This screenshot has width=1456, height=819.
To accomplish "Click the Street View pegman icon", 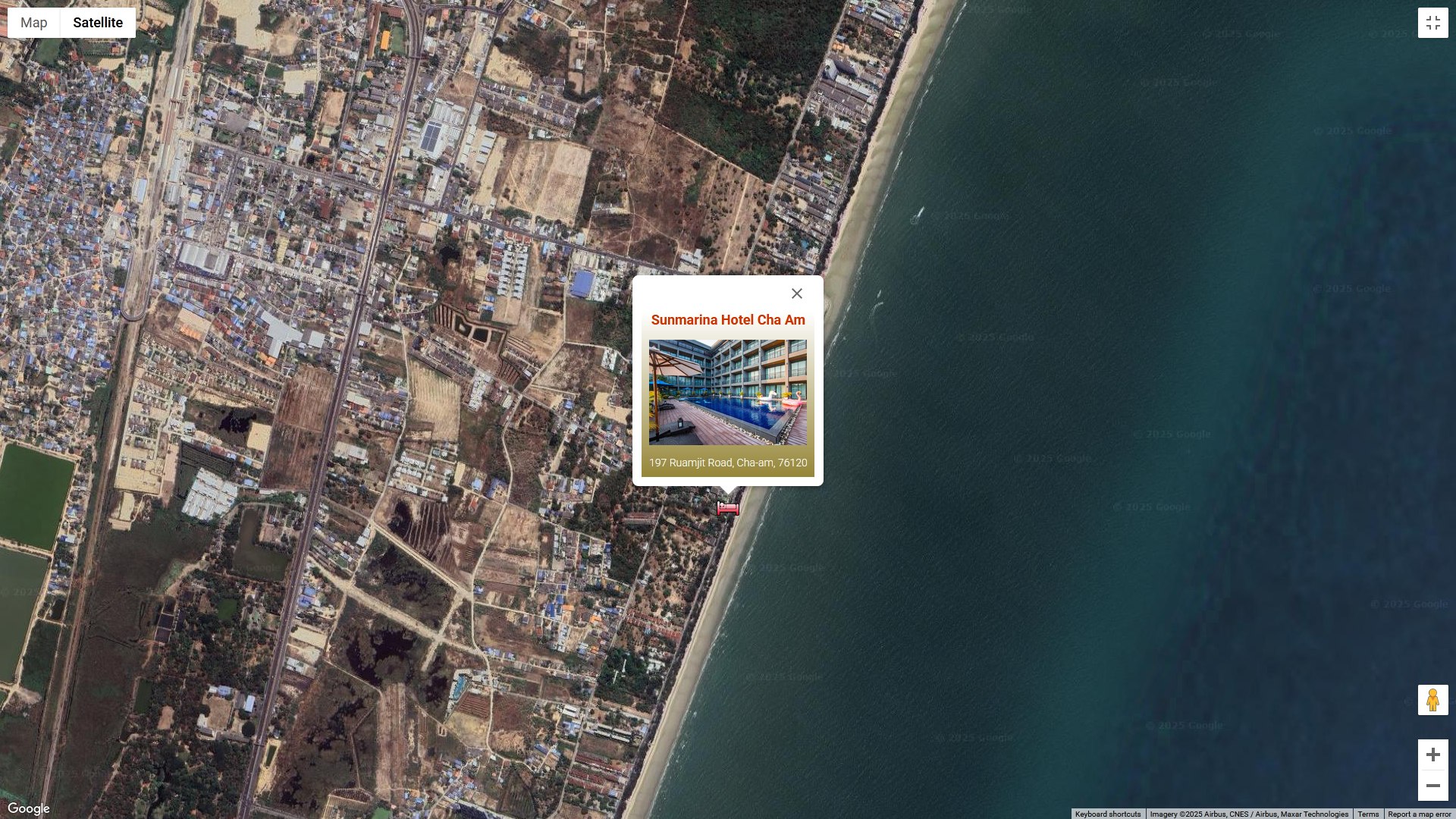I will coord(1432,700).
